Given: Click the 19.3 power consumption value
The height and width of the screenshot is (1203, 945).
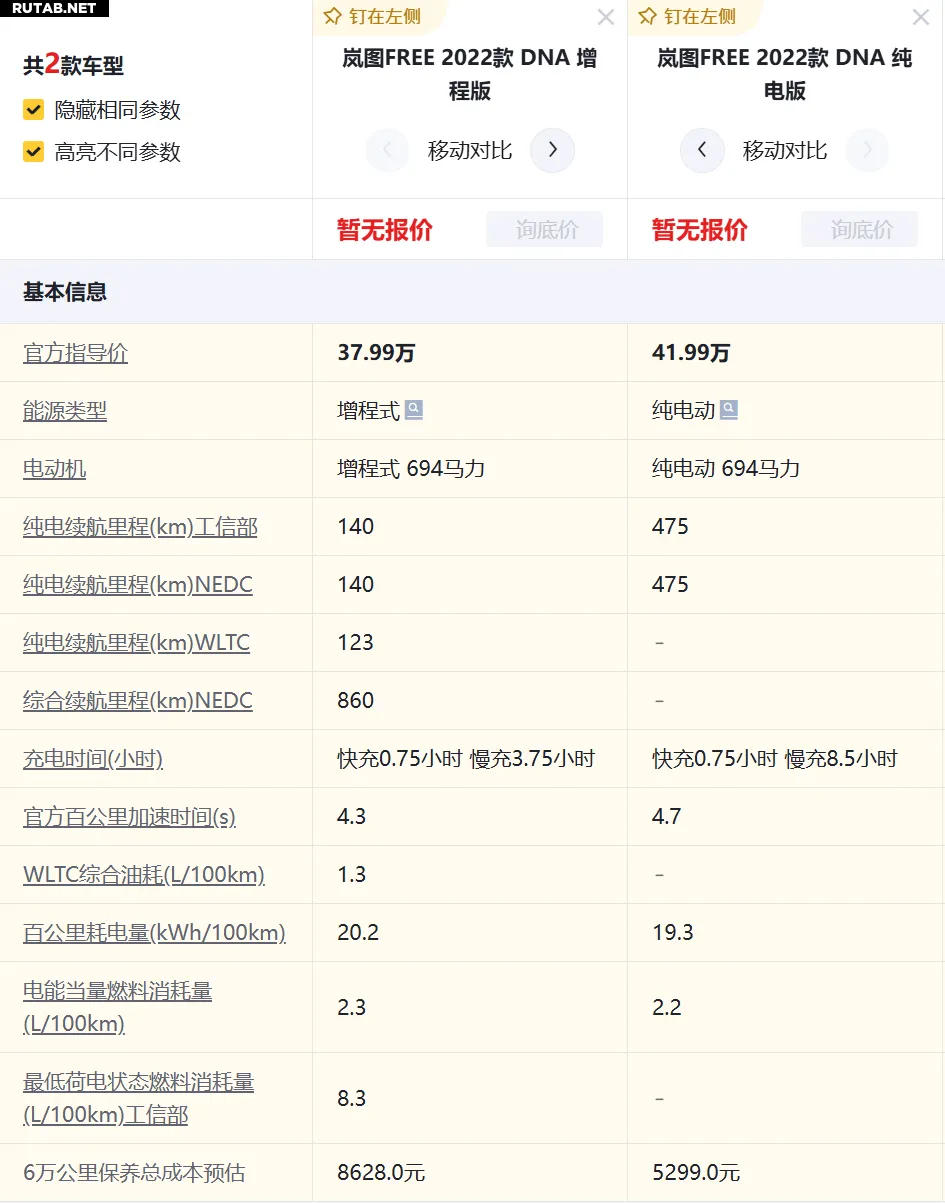Looking at the screenshot, I should click(673, 933).
